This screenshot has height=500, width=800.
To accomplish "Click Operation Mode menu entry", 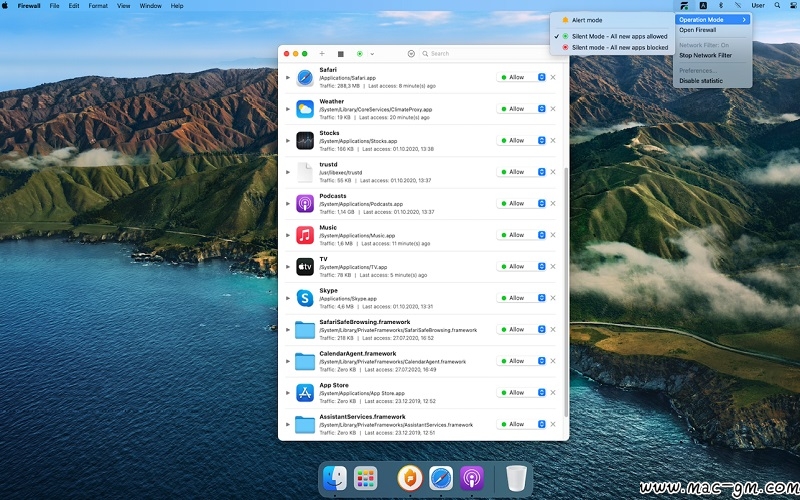I will coord(712,20).
